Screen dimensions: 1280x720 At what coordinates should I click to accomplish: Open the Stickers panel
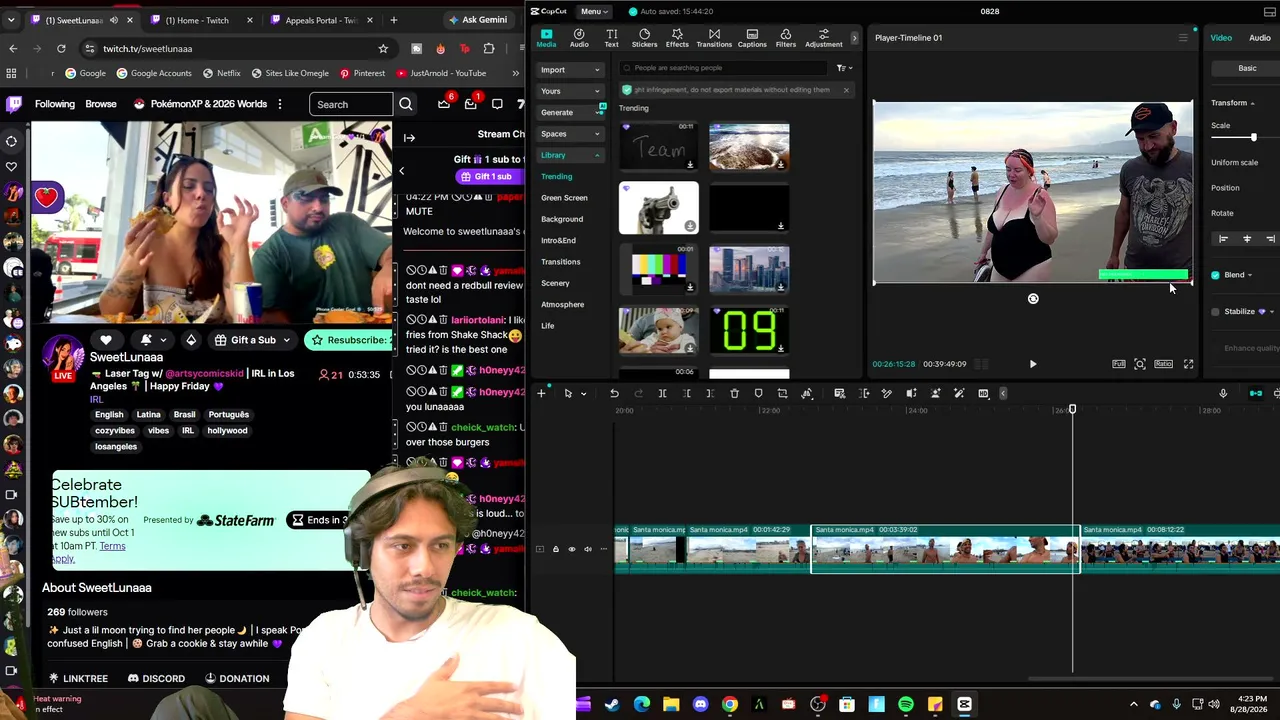644,38
